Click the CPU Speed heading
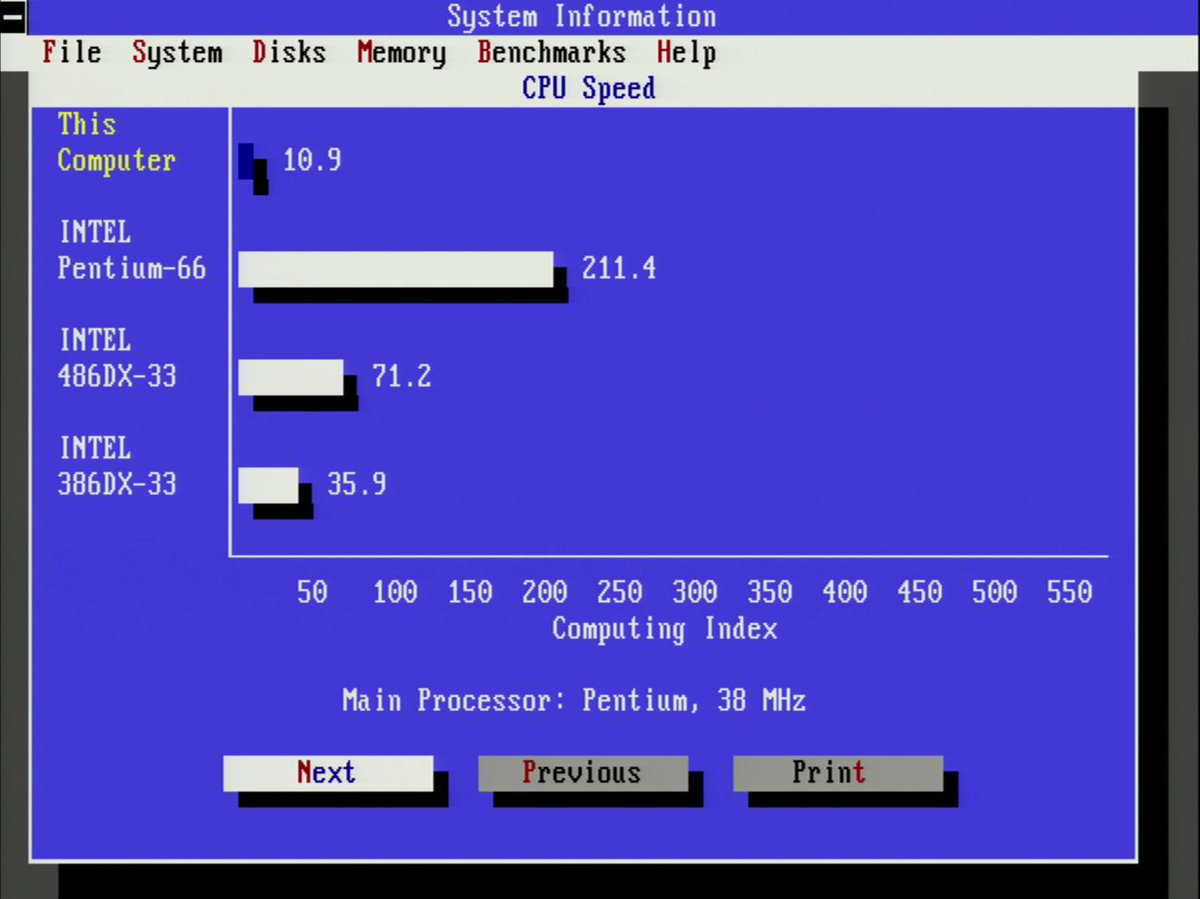The width and height of the screenshot is (1200, 899). (x=589, y=88)
